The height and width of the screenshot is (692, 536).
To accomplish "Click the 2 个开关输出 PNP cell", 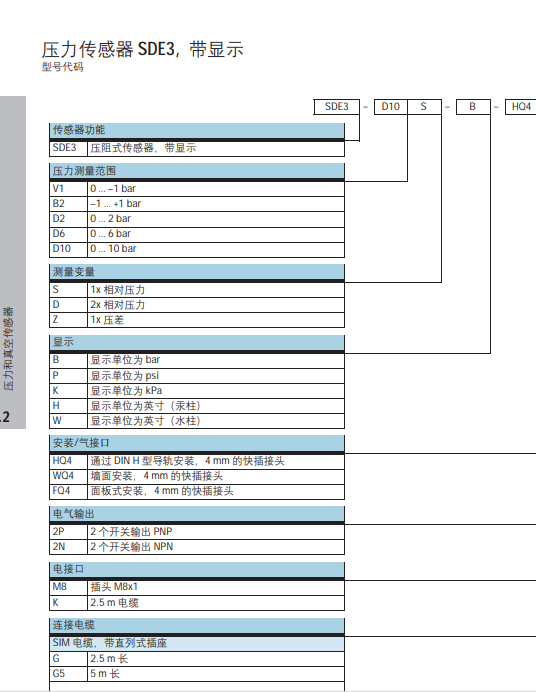I will click(216, 532).
